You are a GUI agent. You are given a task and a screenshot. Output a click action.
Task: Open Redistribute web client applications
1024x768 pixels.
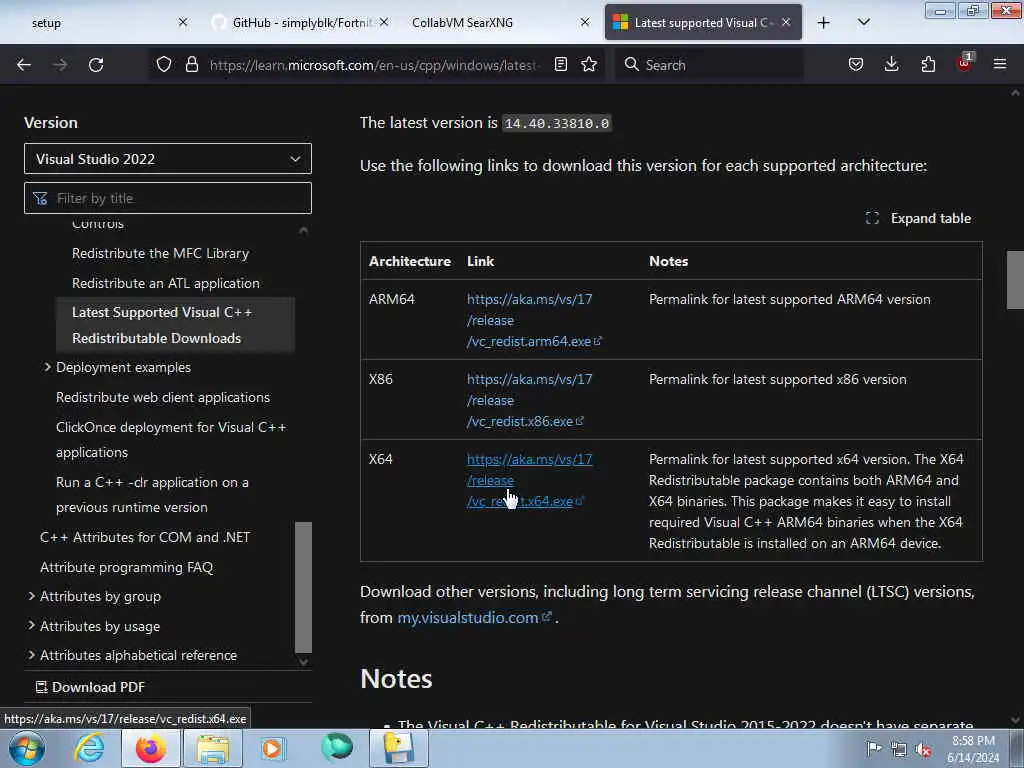163,397
